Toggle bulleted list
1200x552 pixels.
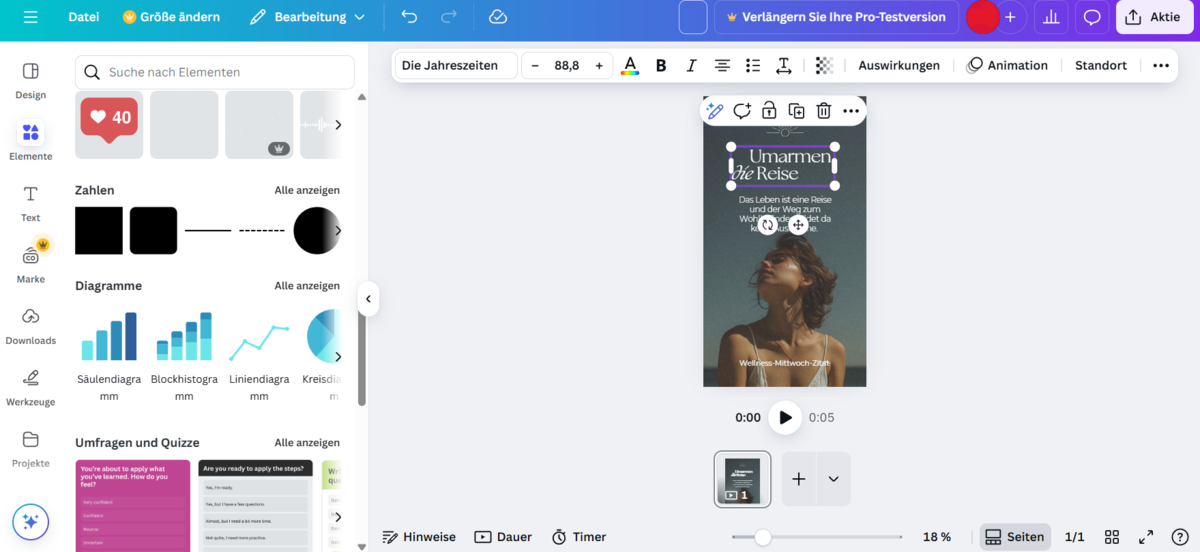[753, 66]
